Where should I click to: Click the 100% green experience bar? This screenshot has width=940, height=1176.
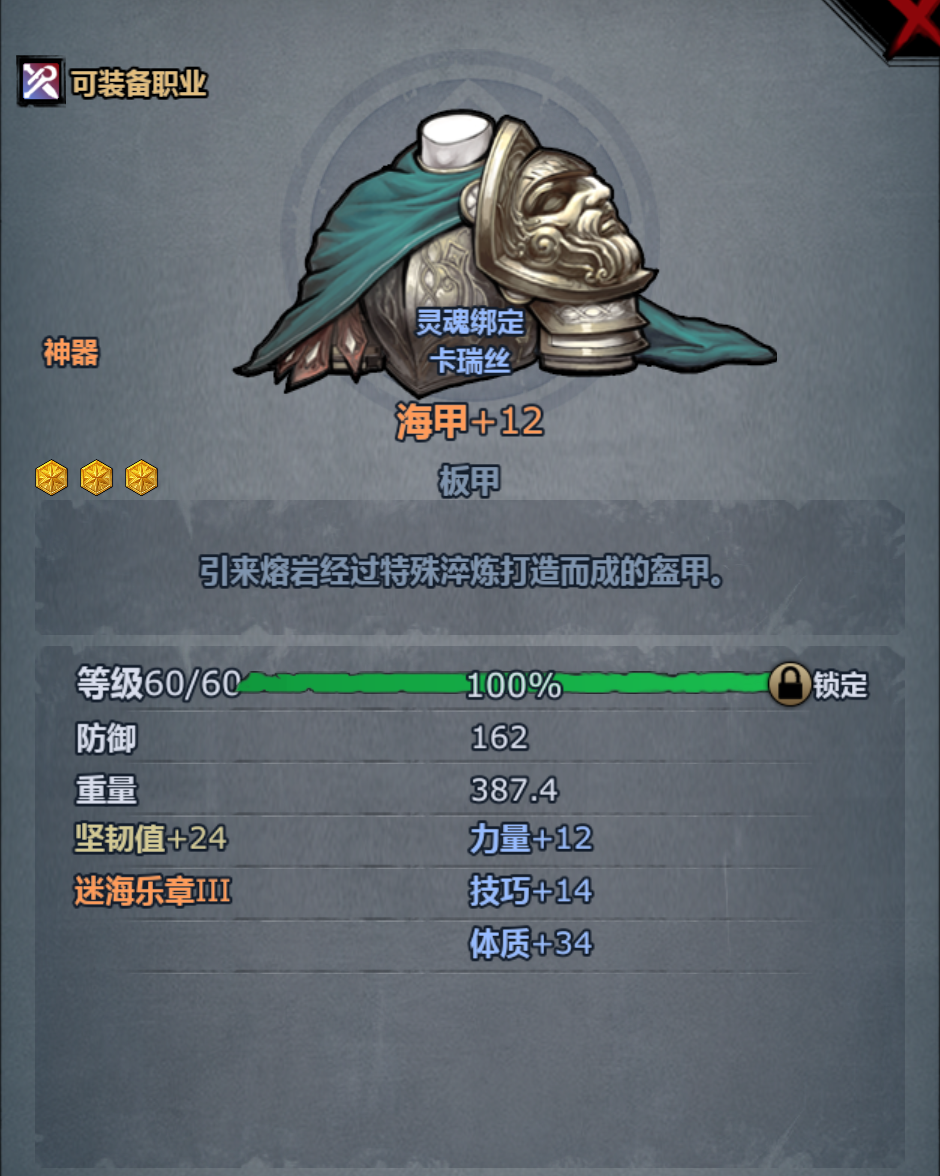(x=503, y=684)
